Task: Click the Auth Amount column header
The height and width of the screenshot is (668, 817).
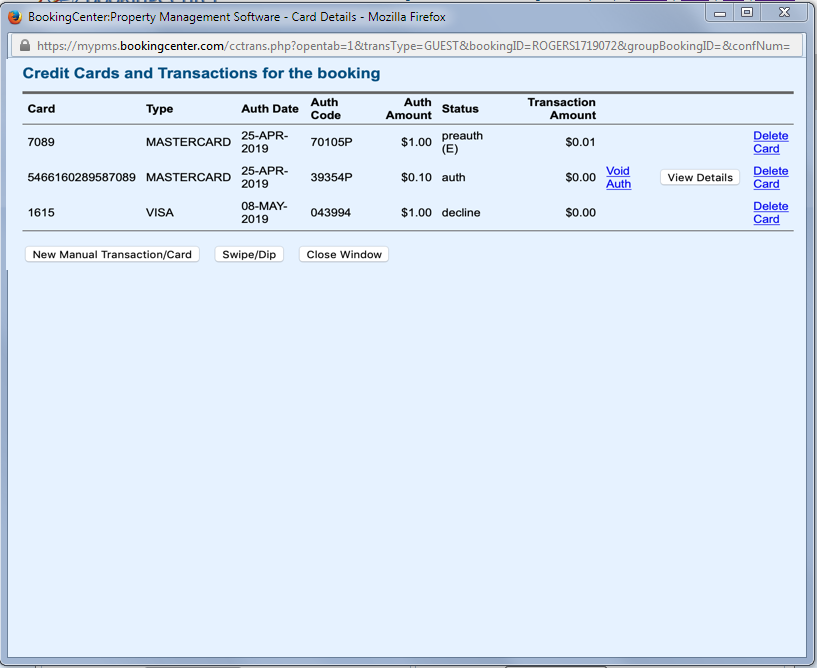Action: 409,109
